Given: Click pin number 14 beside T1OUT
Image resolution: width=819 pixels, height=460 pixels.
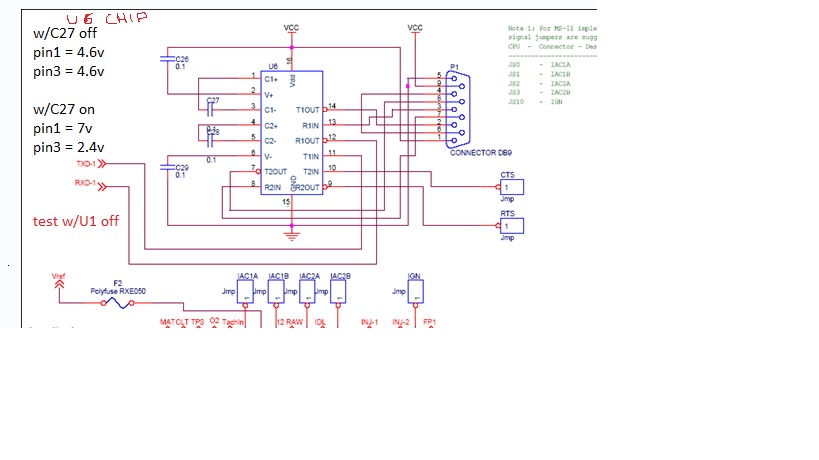Looking at the screenshot, I should click(332, 106).
